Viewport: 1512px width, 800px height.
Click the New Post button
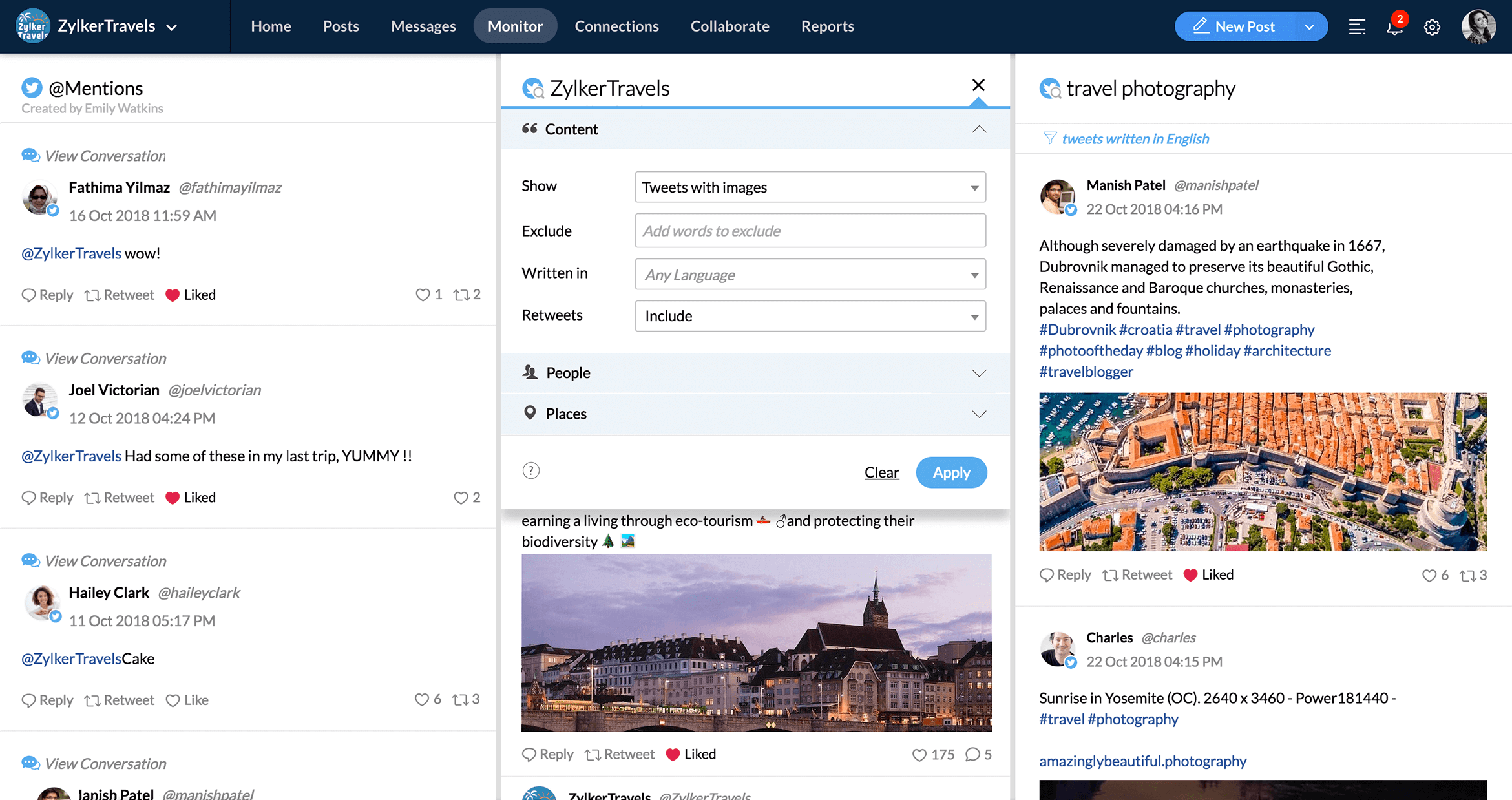click(x=1234, y=26)
